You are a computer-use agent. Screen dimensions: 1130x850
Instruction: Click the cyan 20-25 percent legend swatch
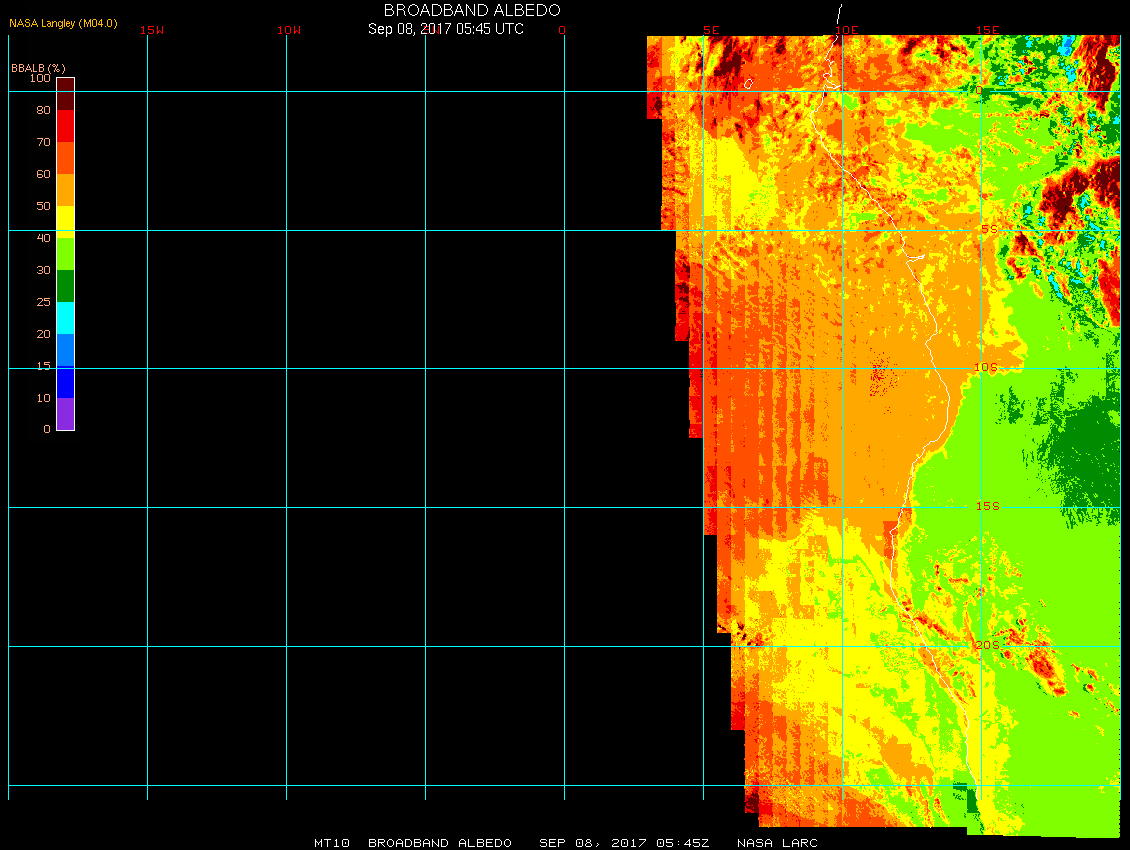pyautogui.click(x=65, y=317)
